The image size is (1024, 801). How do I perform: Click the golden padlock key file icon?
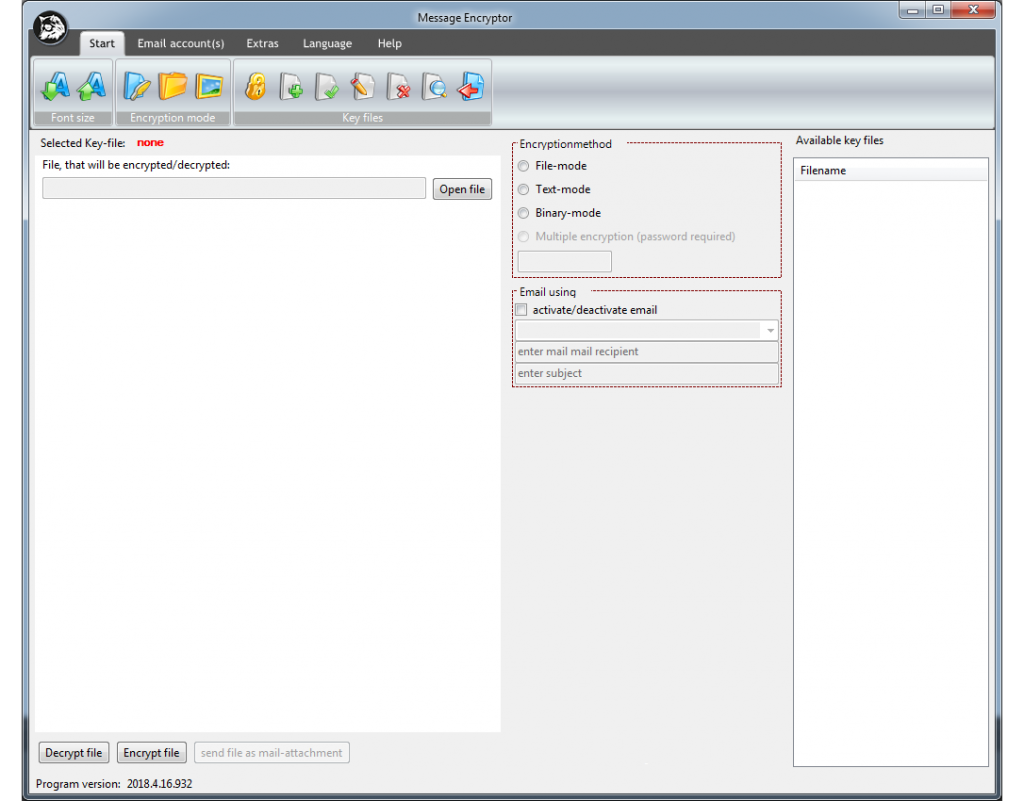tap(255, 87)
